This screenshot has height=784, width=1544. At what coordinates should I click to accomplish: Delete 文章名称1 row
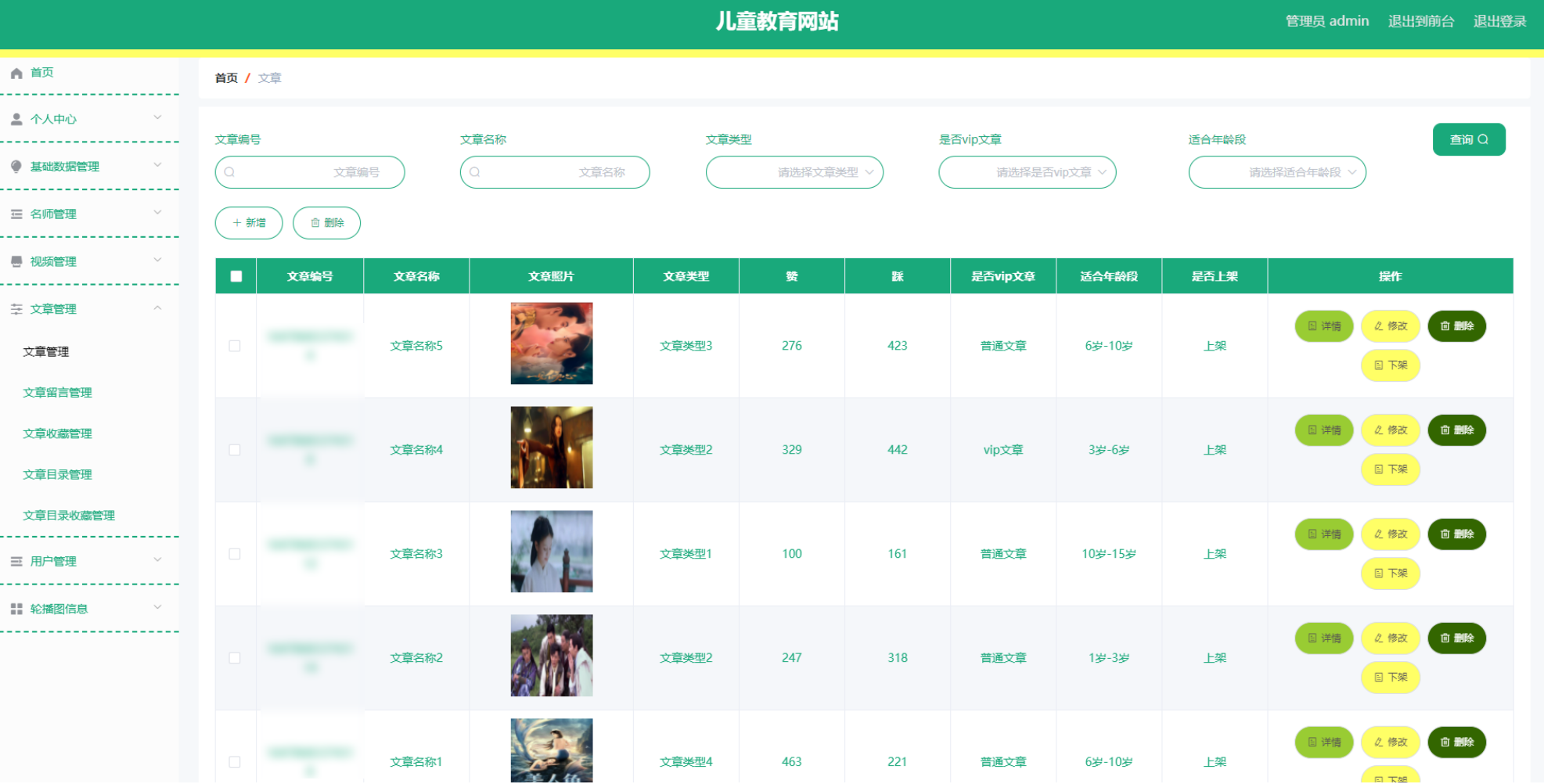[x=1457, y=743]
